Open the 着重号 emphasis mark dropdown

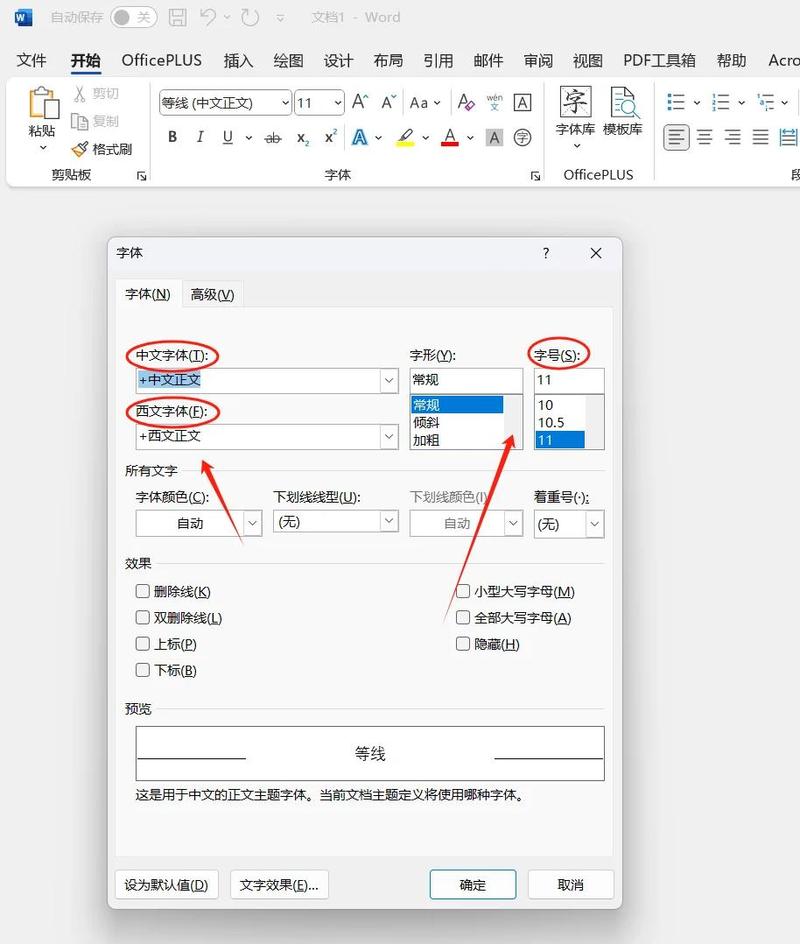pyautogui.click(x=595, y=524)
